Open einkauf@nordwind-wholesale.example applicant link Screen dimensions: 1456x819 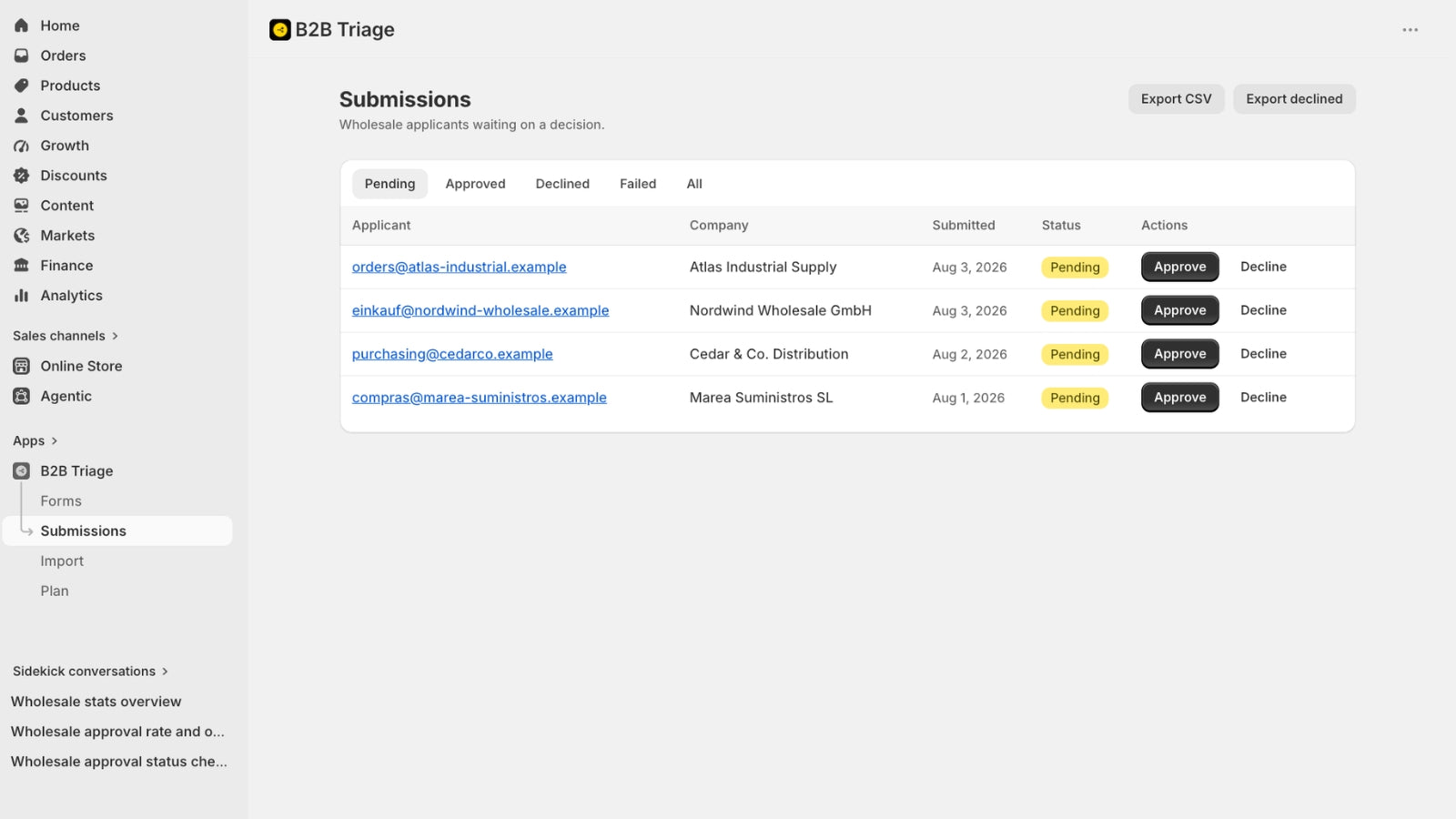pyautogui.click(x=480, y=310)
